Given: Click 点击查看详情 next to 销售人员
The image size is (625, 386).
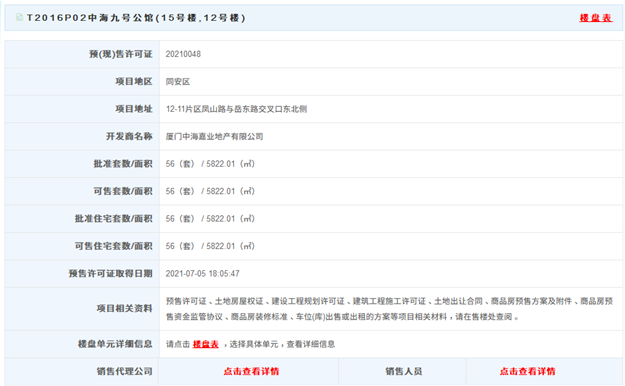Looking at the screenshot, I should pos(527,372).
